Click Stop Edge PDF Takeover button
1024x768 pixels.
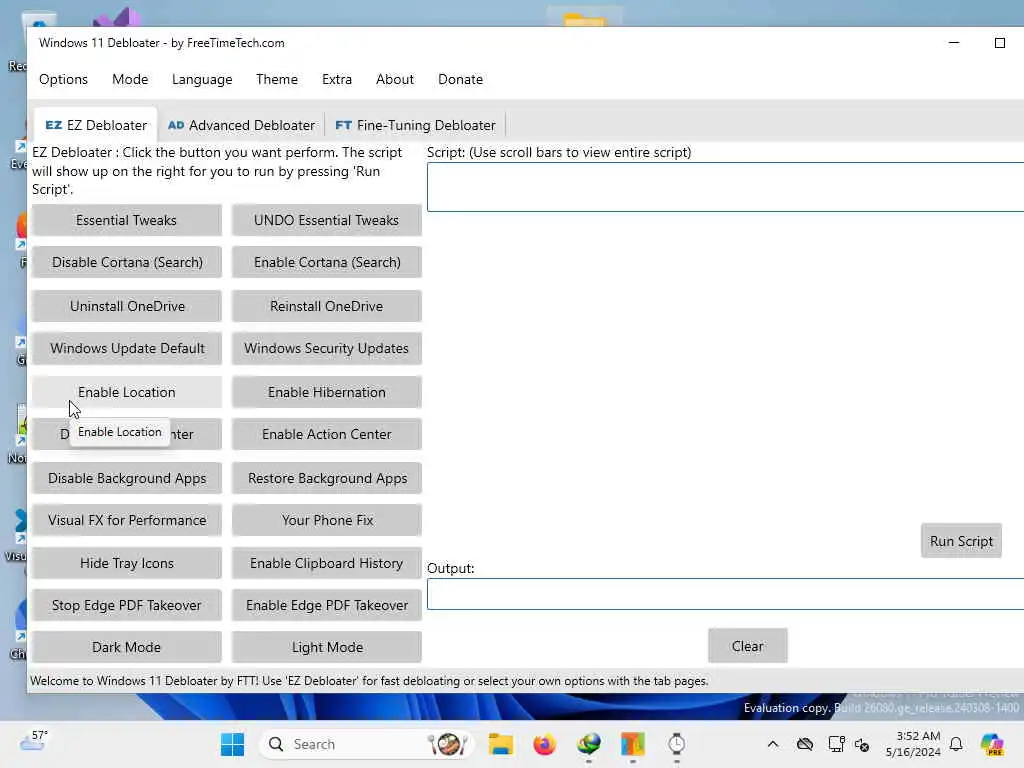coord(127,605)
